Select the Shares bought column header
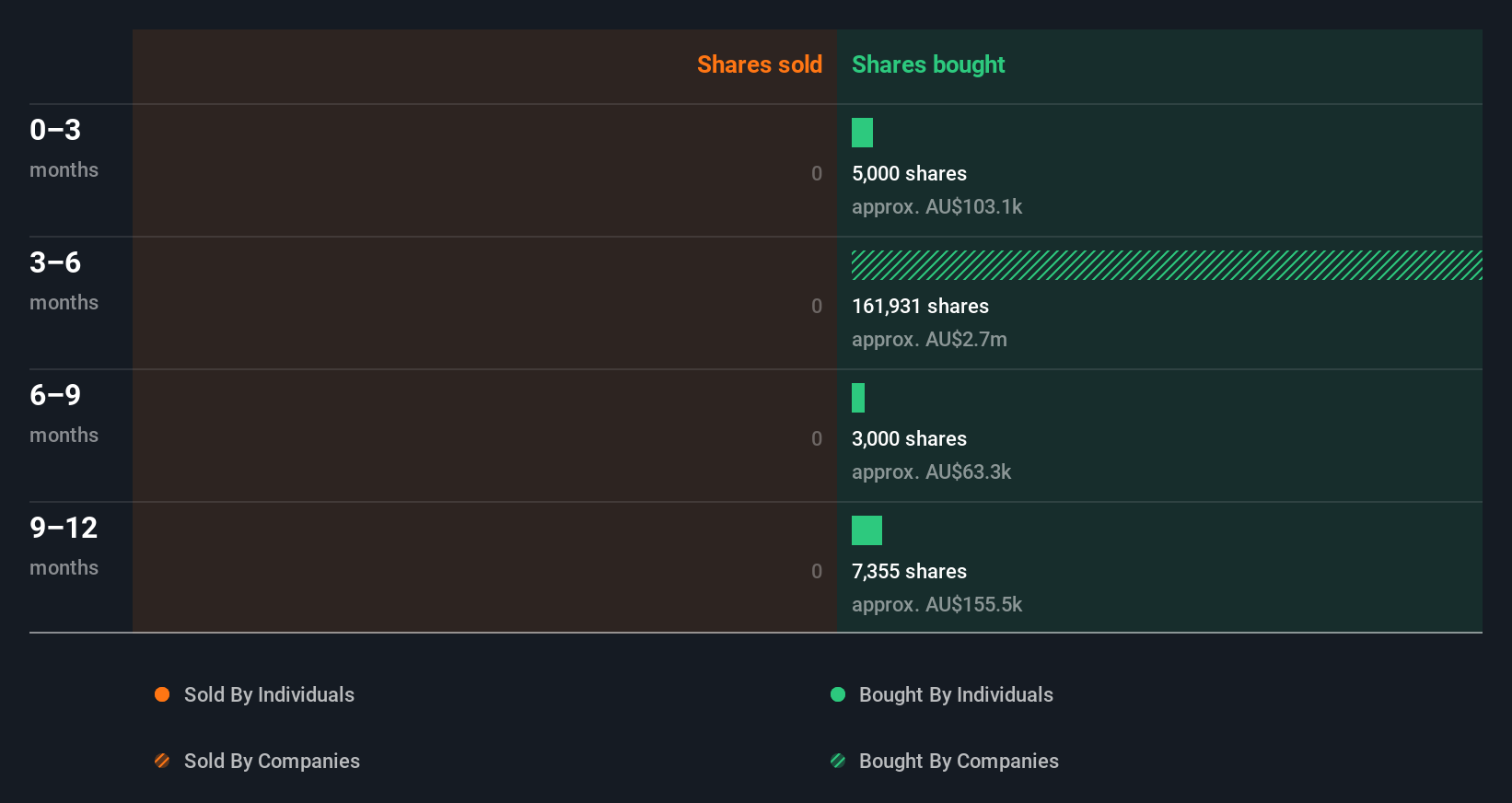Viewport: 1512px width, 803px height. point(928,64)
